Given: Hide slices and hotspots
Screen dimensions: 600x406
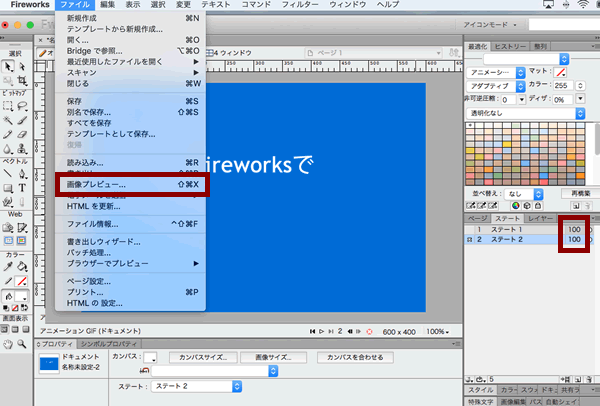Looking at the screenshot, I should [x=8, y=241].
